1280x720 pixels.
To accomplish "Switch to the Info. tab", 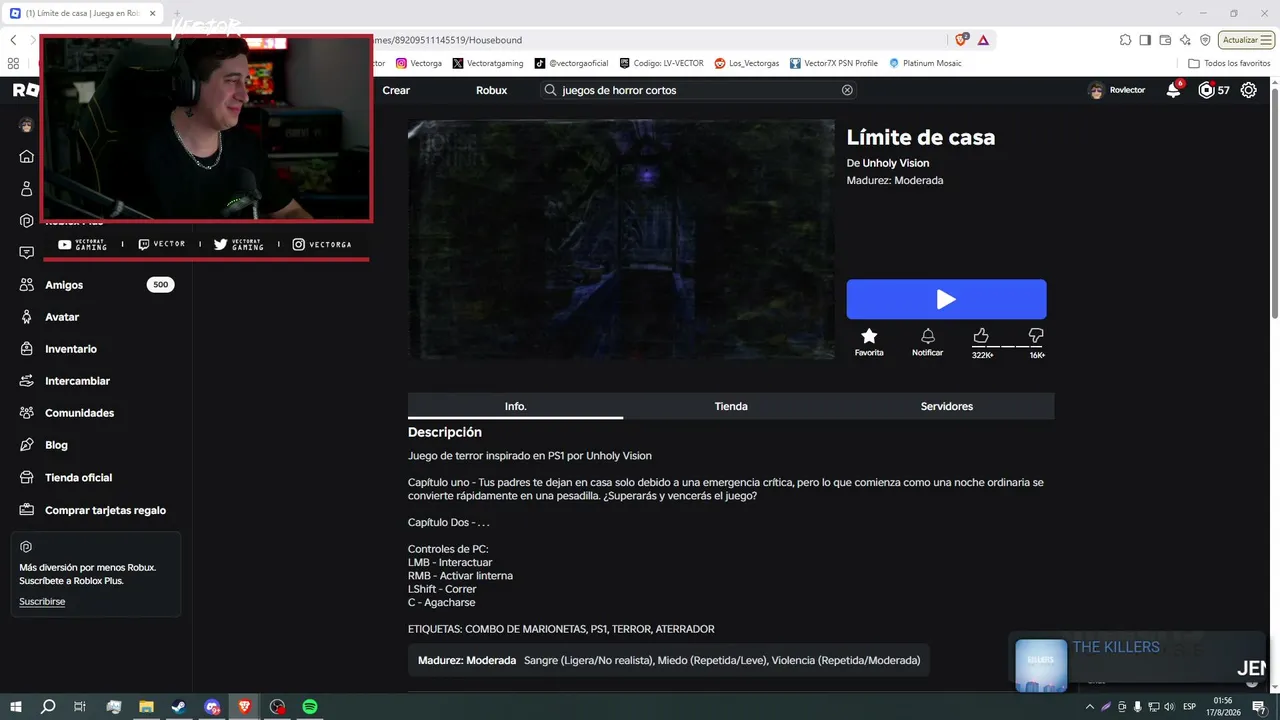I will point(515,406).
